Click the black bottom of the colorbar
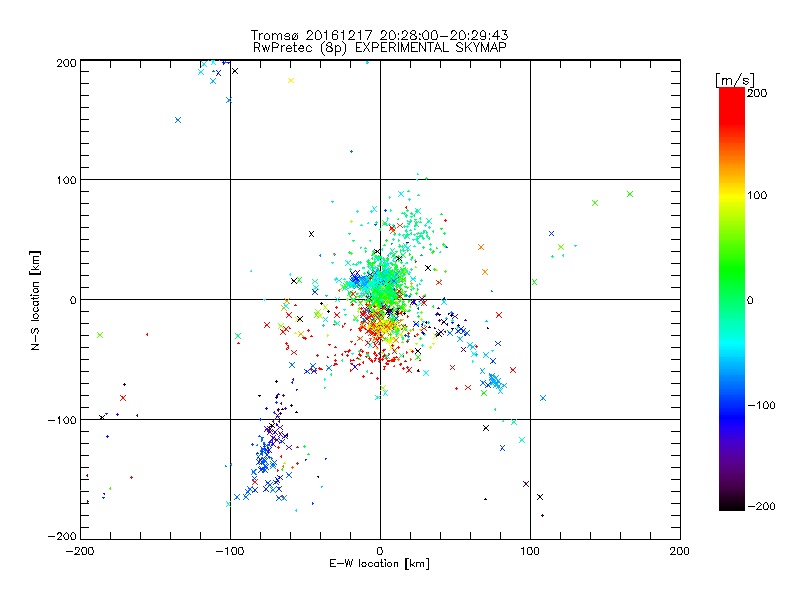Image resolution: width=800 pixels, height=600 pixels. tap(732, 503)
